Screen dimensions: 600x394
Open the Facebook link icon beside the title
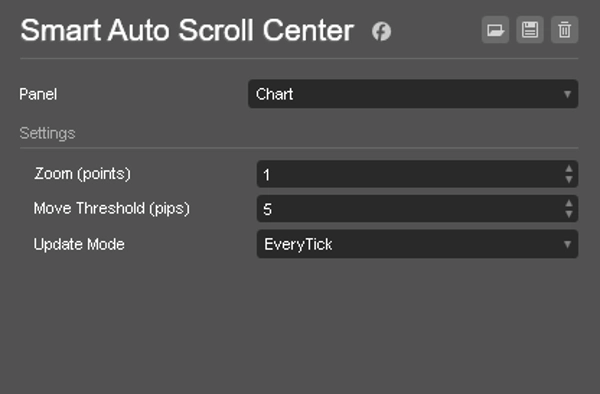pos(382,31)
